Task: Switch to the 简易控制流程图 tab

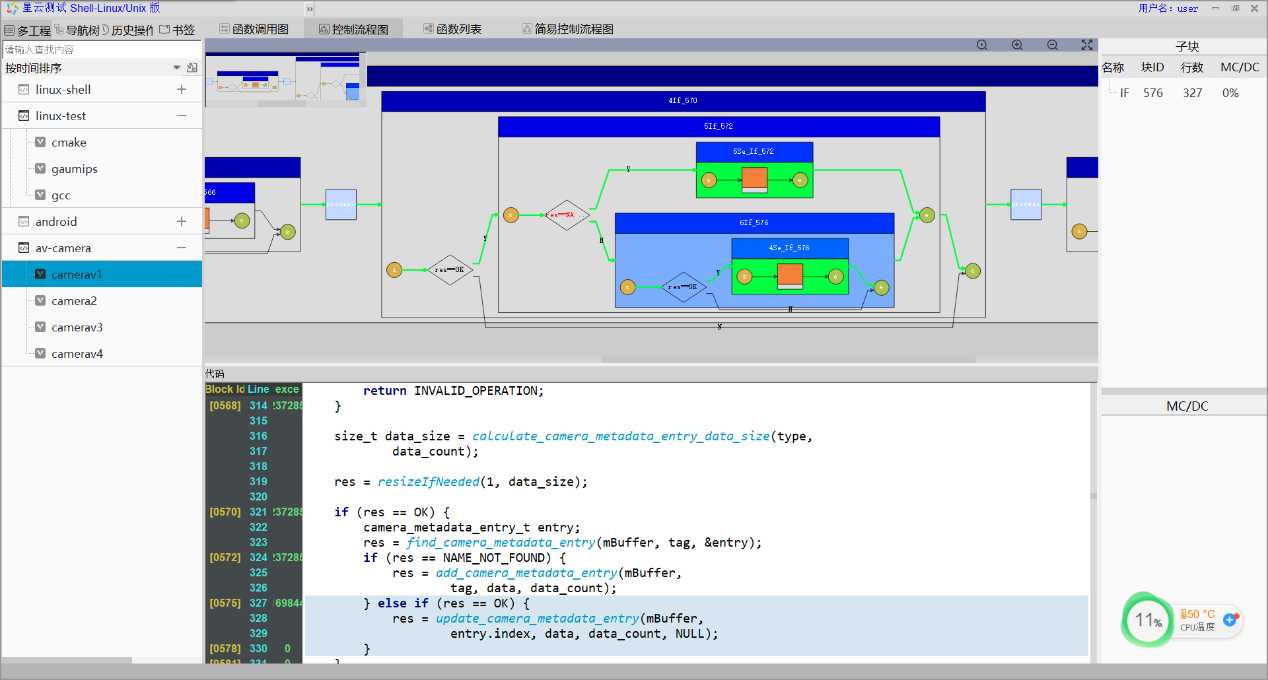Action: coord(568,29)
